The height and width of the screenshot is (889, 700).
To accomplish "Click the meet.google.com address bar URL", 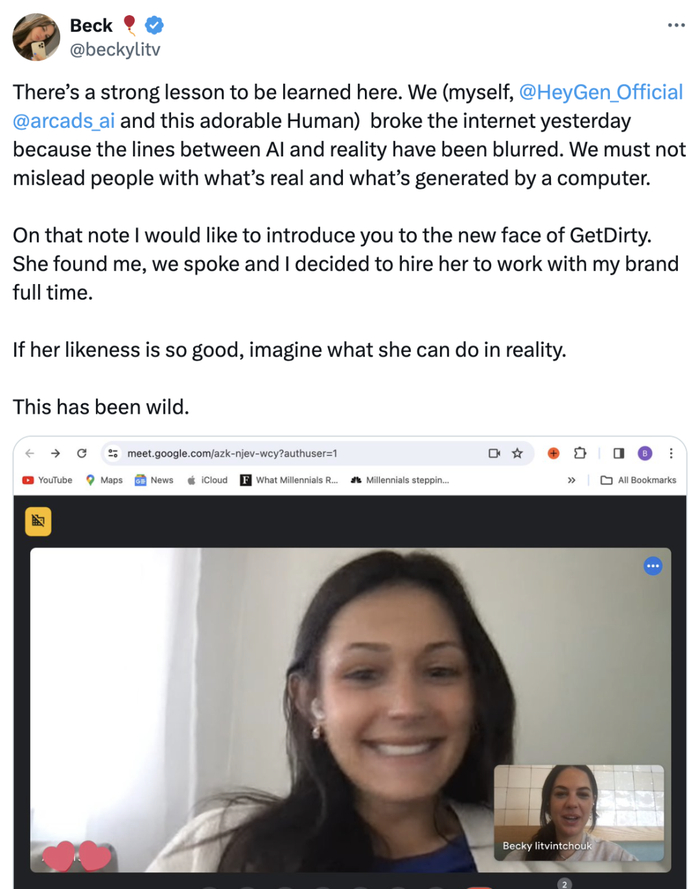I will pyautogui.click(x=232, y=454).
